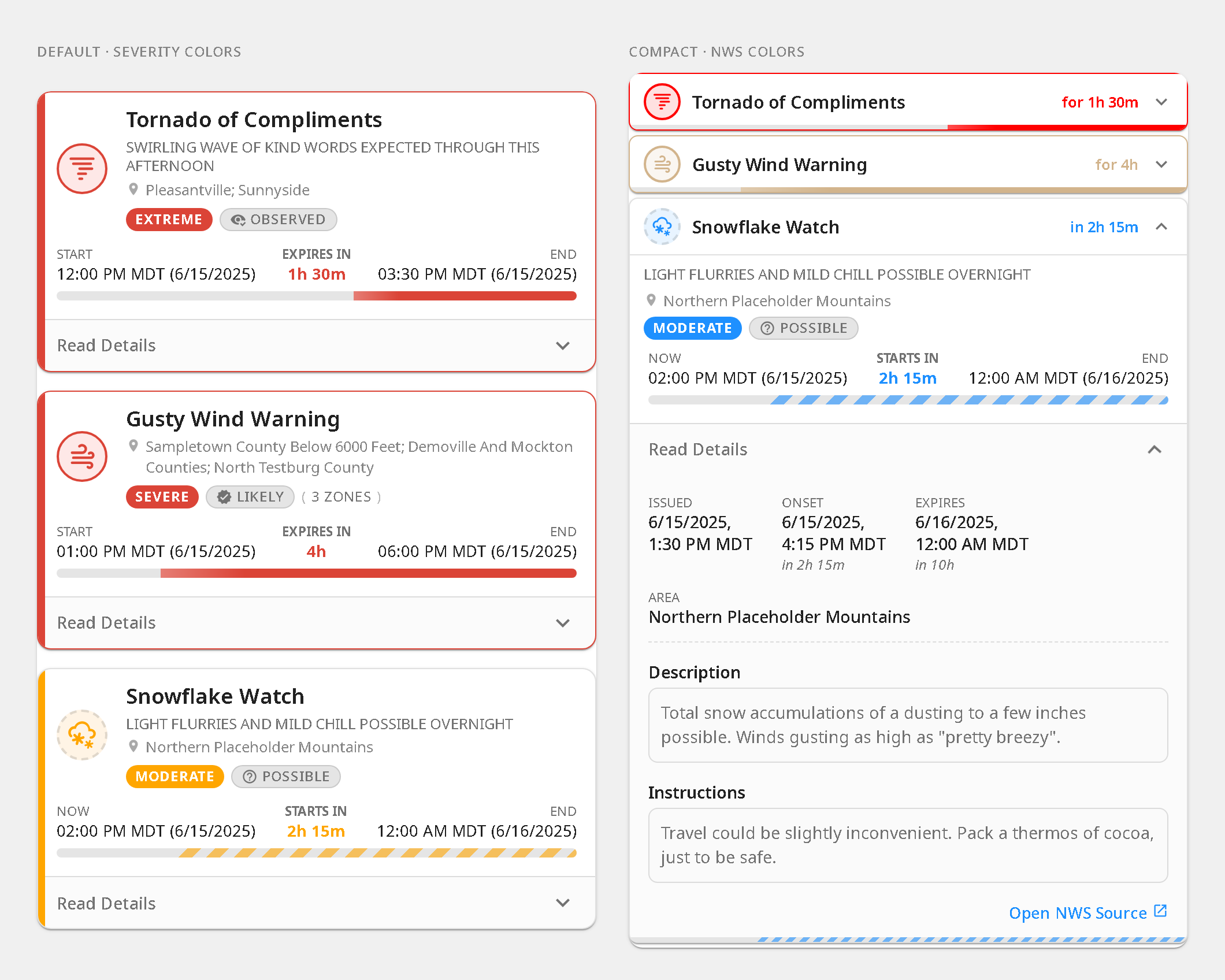This screenshot has width=1225, height=980.
Task: Click the EXTREME severity badge
Action: click(x=169, y=220)
